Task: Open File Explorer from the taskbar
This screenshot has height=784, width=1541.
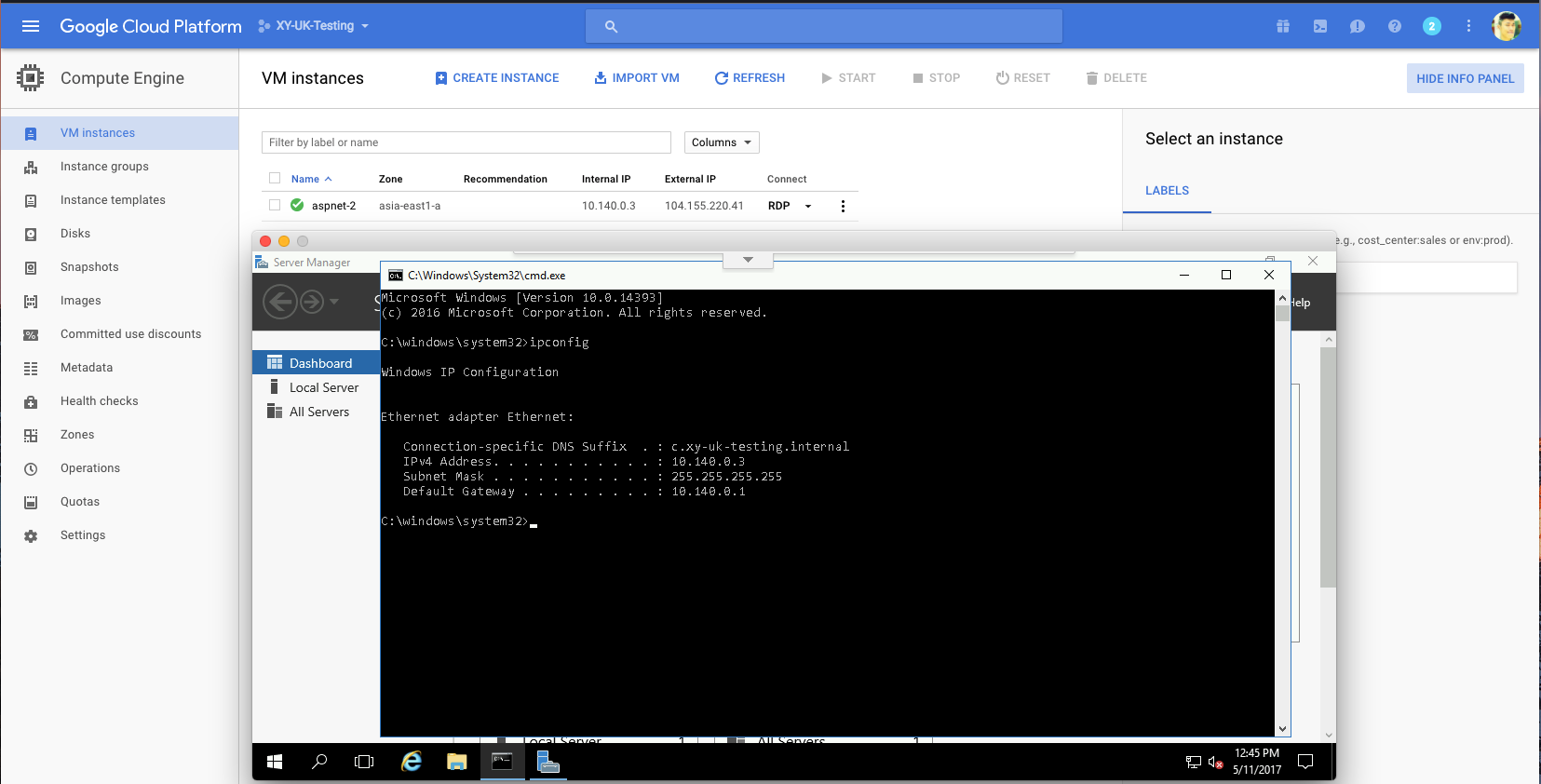Action: 456,762
